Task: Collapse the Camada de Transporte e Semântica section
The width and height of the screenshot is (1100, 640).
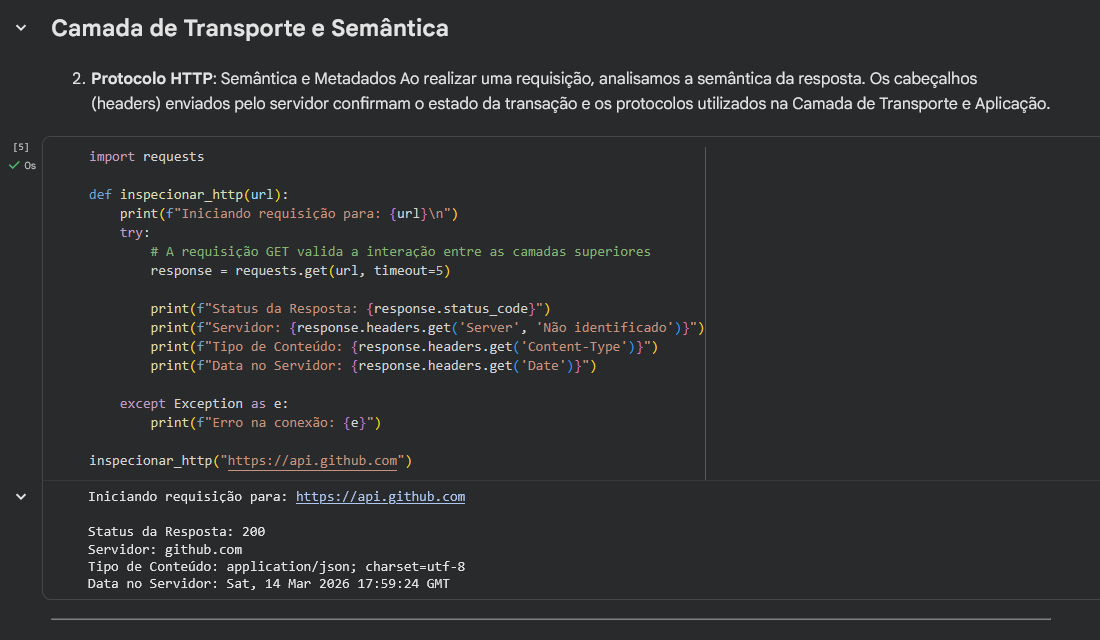Action: point(21,29)
